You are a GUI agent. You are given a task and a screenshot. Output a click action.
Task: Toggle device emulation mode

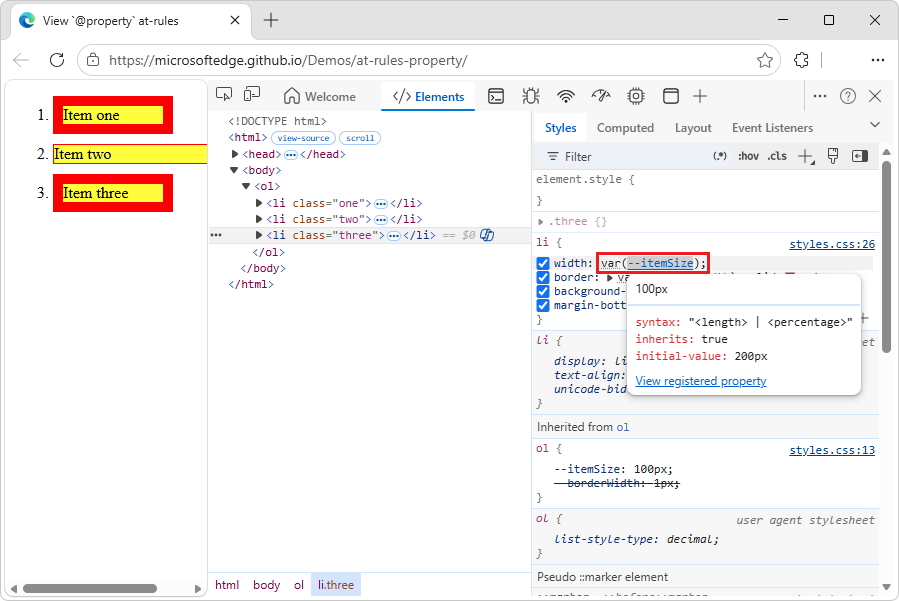(252, 95)
